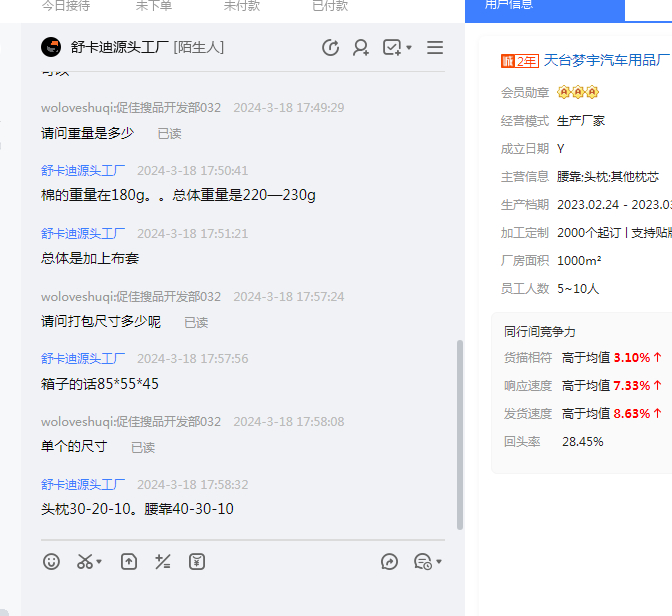Viewport: 672px width, 616px height.
Task: Click the refresh history icon in header
Action: pos(331,48)
